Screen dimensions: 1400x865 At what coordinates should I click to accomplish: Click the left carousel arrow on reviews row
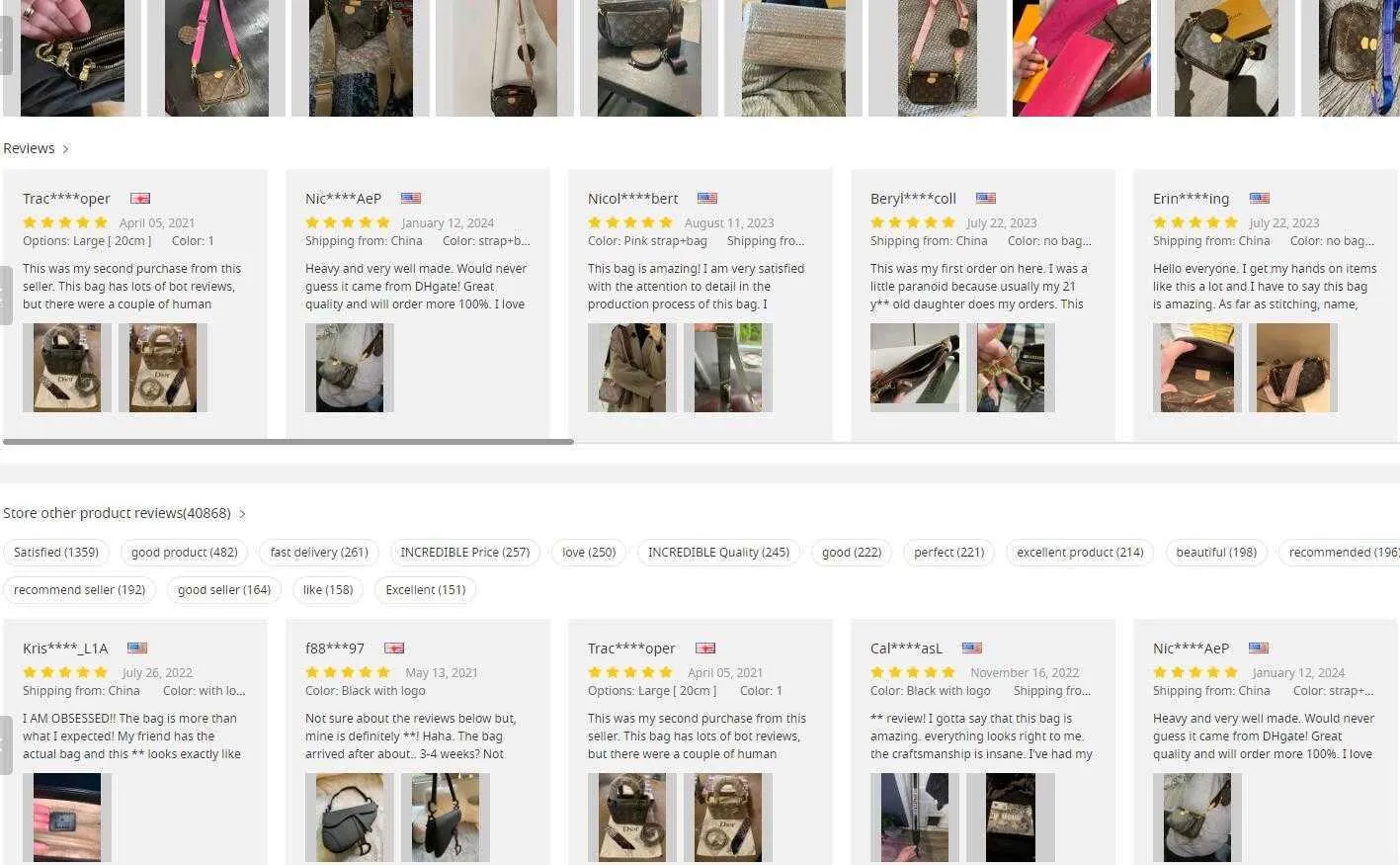pos(6,295)
